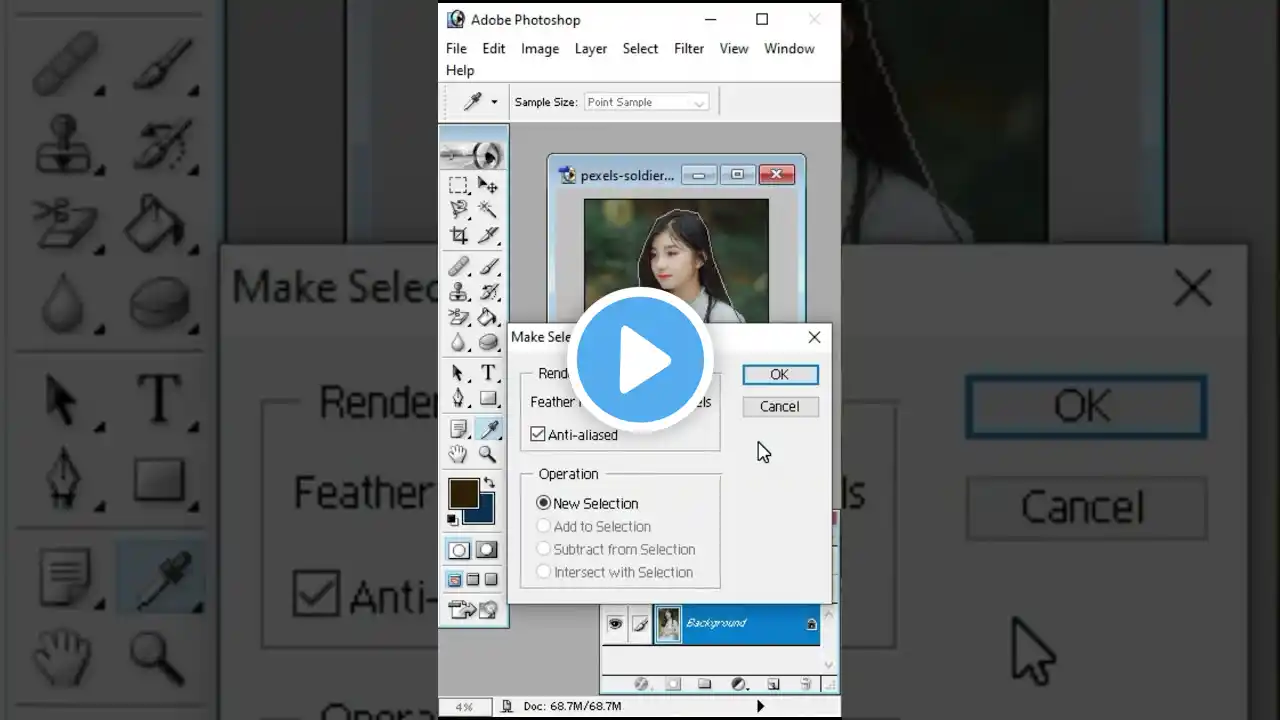Click Cancel in Make Selection dialog
Image resolution: width=1280 pixels, height=720 pixels.
(x=780, y=406)
